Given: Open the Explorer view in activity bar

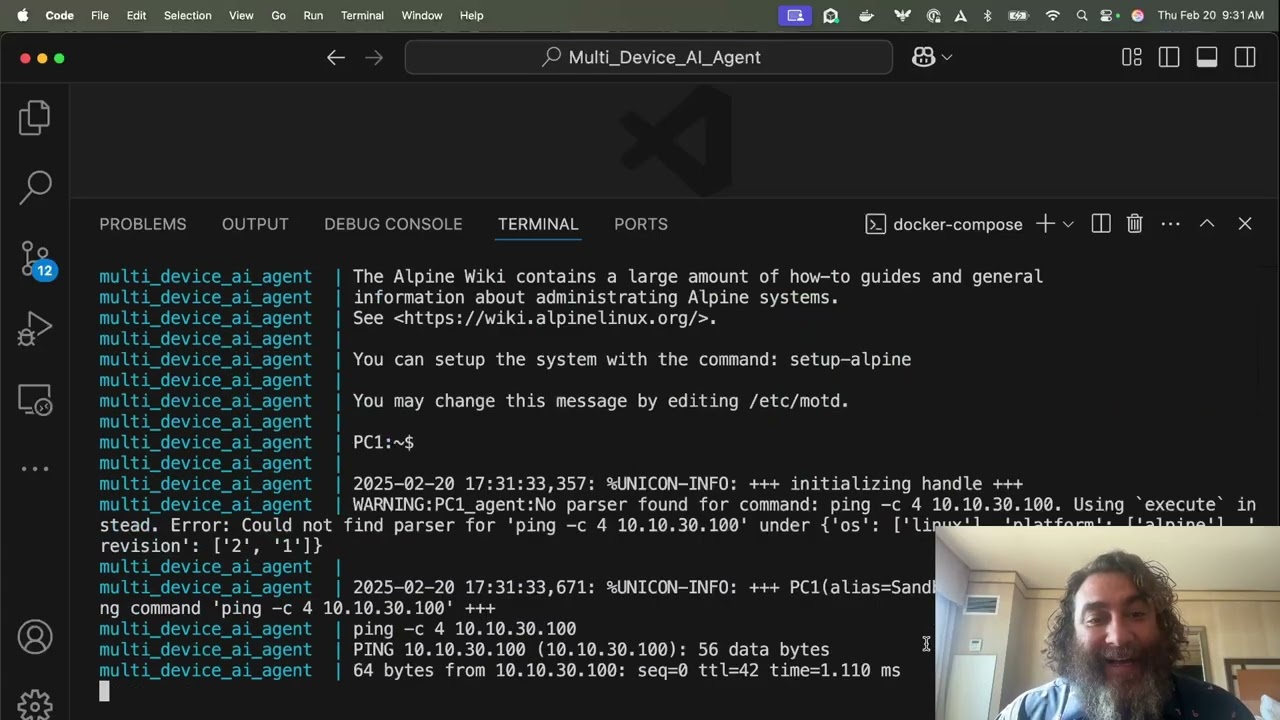Looking at the screenshot, I should [x=35, y=118].
